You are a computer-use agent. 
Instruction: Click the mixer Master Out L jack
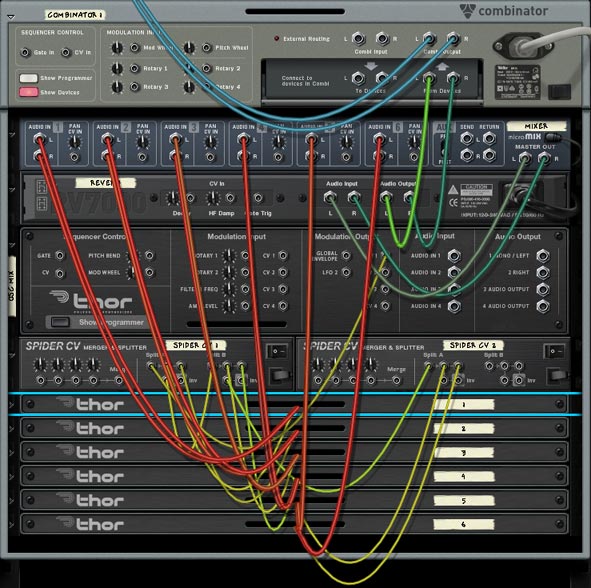pos(525,159)
